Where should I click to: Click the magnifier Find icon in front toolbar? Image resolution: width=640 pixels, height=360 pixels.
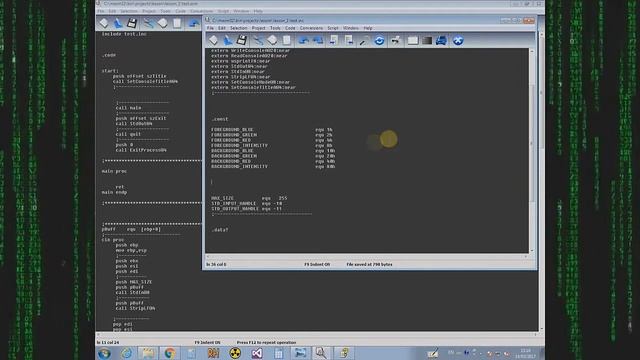pos(364,40)
